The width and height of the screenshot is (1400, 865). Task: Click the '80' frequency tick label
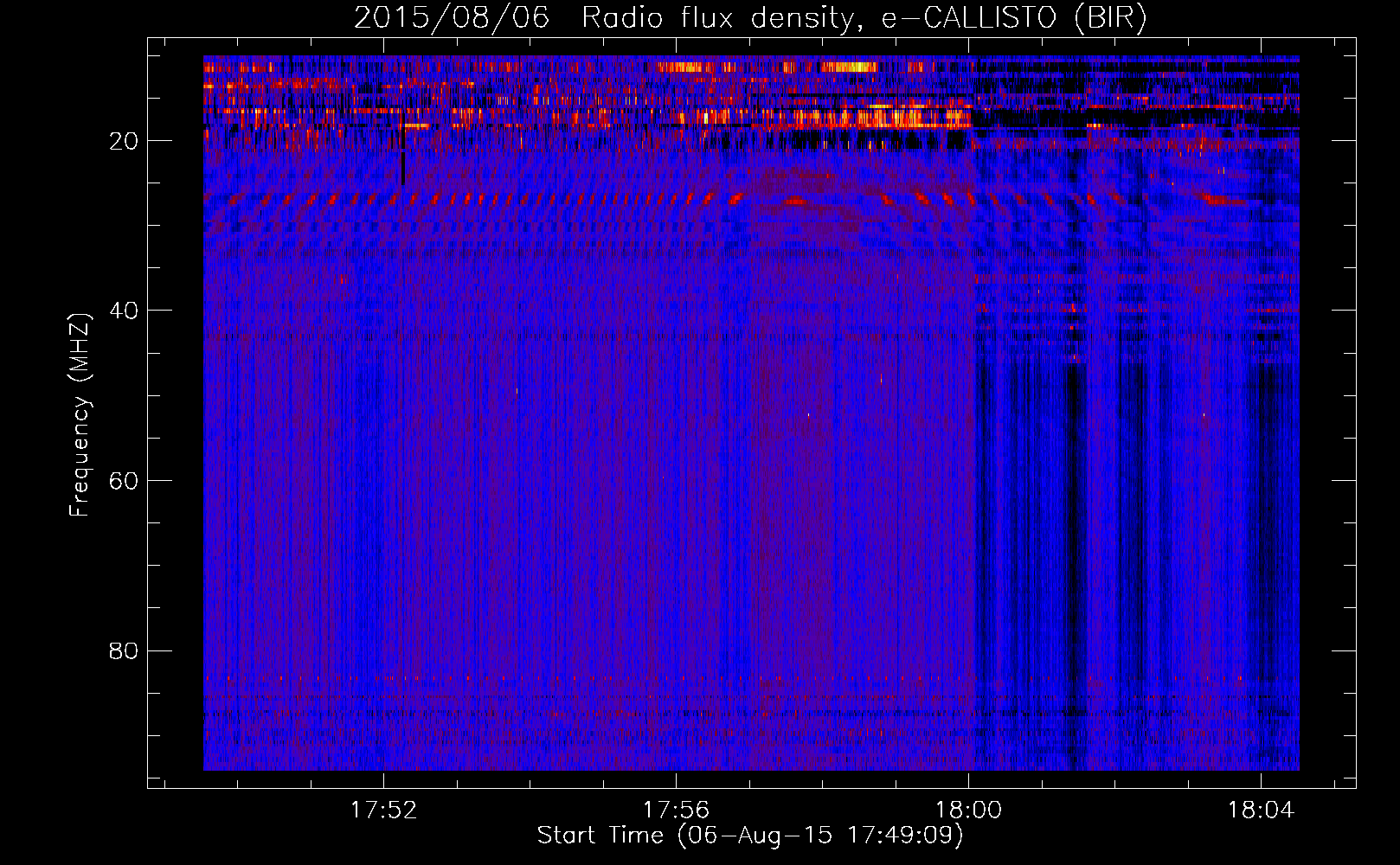point(124,650)
